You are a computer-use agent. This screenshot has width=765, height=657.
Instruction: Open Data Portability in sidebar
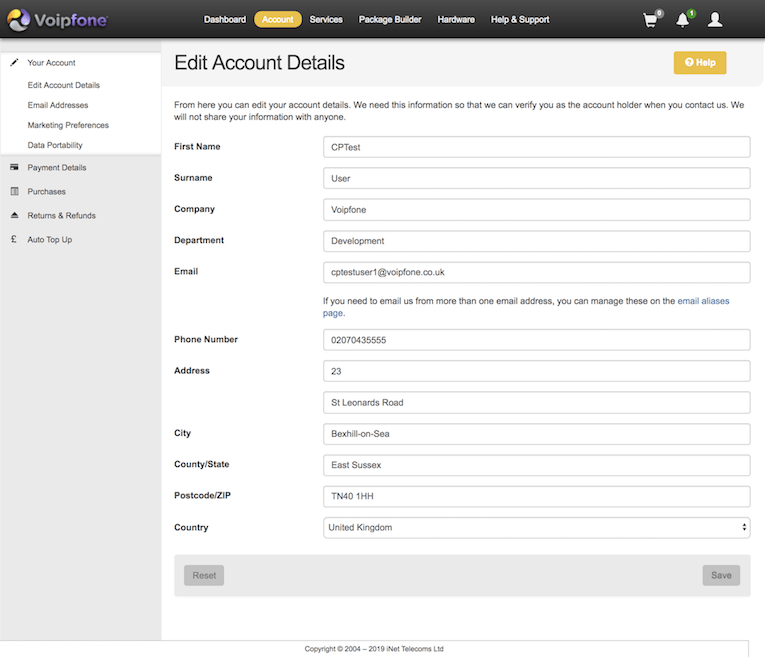[55, 145]
